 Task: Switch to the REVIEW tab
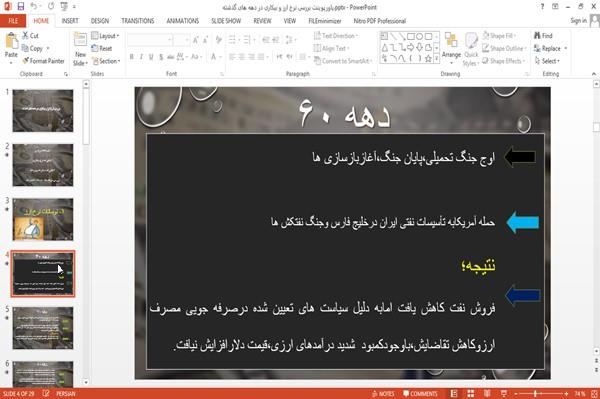click(x=262, y=21)
